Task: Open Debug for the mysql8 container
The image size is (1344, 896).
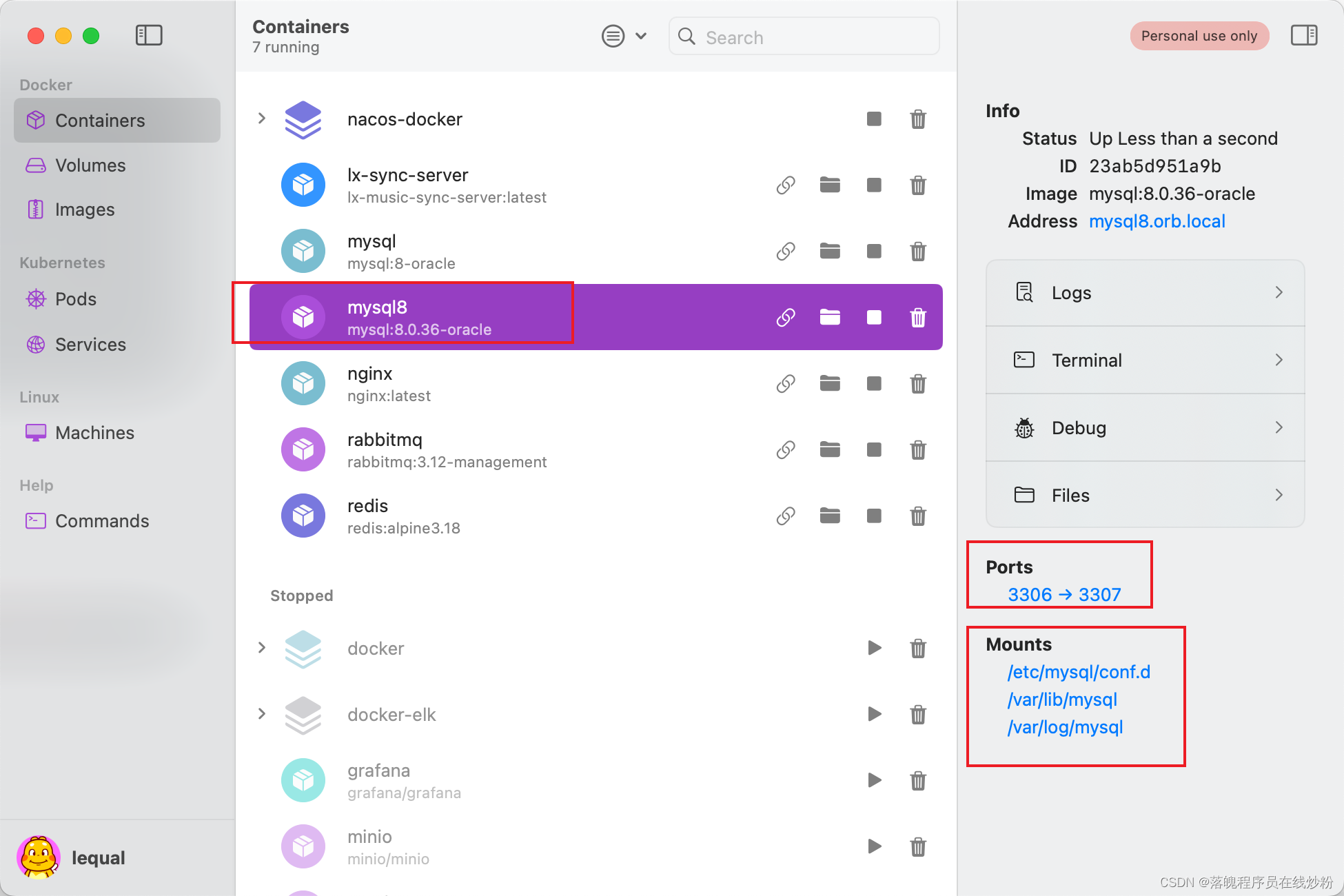Action: [1146, 428]
